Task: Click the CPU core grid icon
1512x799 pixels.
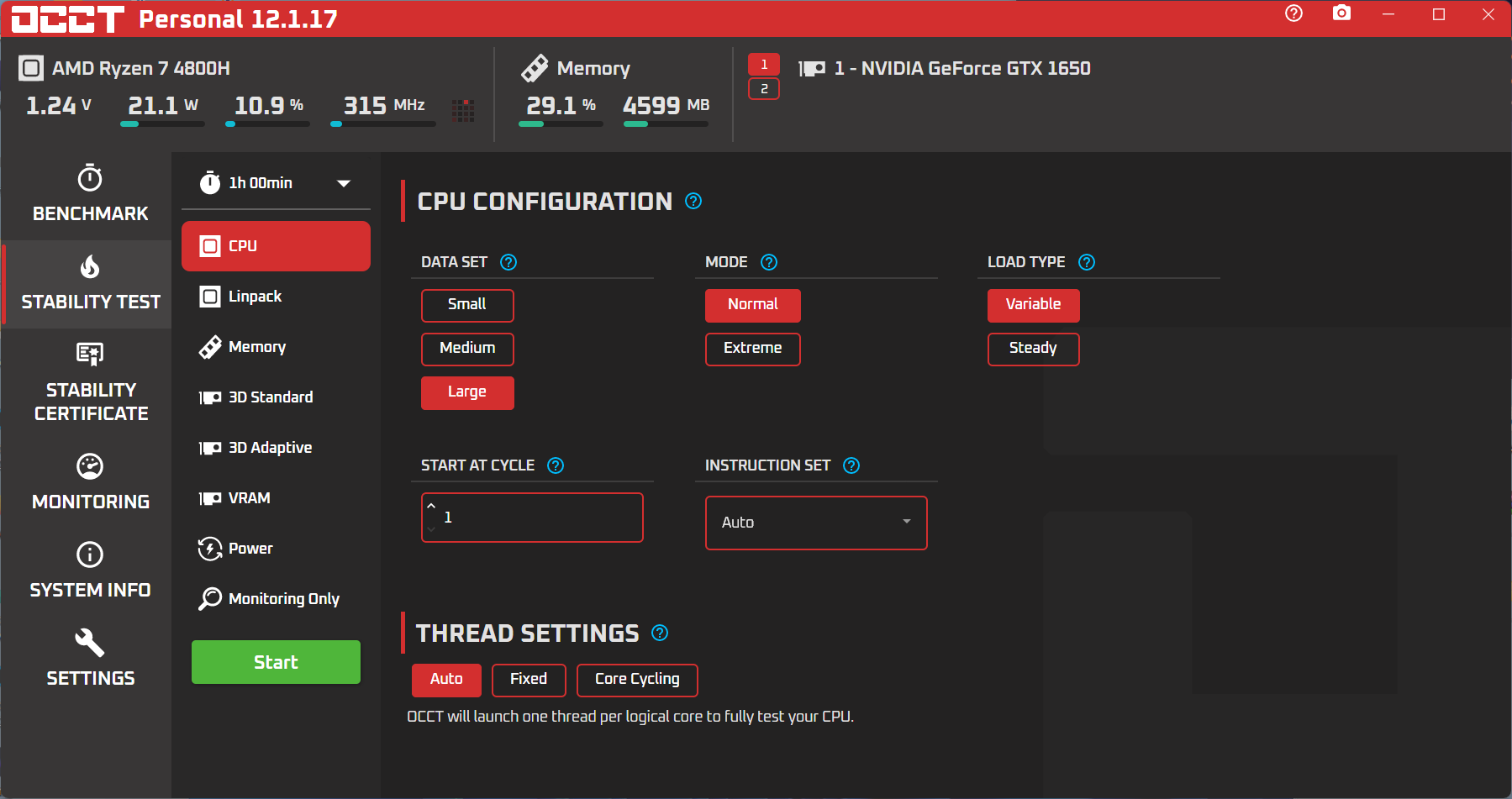Action: pos(463,110)
